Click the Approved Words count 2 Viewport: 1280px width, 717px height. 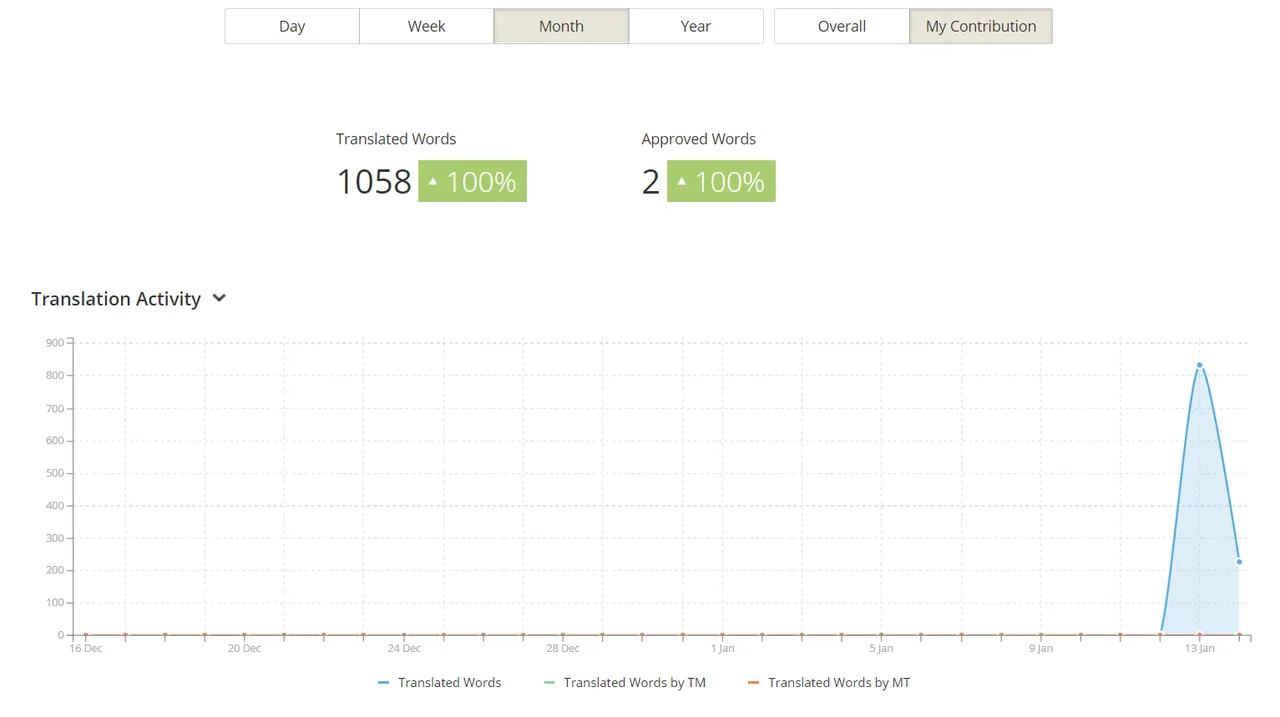651,182
